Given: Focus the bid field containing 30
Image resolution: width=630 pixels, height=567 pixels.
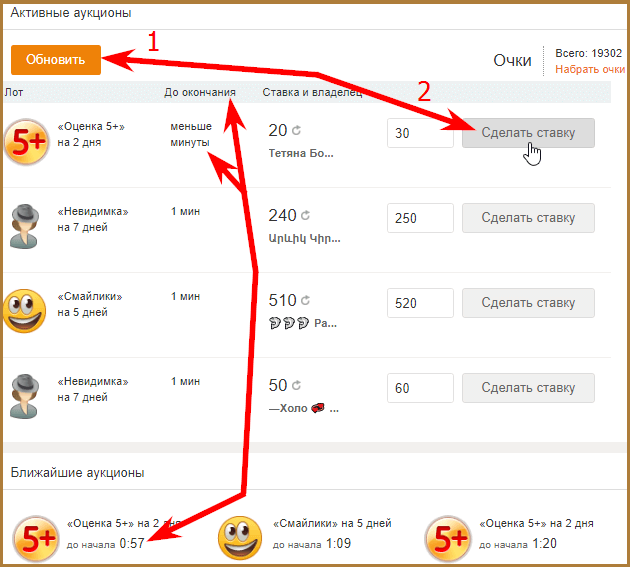Looking at the screenshot, I should [x=420, y=133].
